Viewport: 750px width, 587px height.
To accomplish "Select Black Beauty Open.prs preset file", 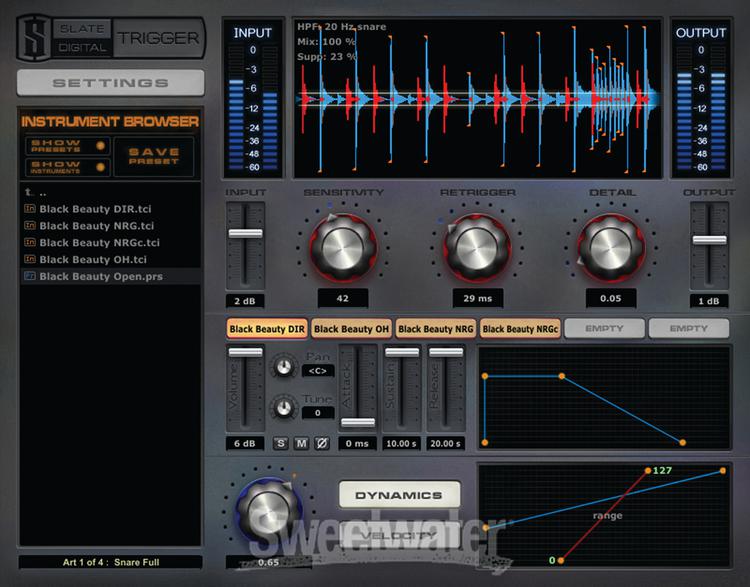I will tap(100, 276).
